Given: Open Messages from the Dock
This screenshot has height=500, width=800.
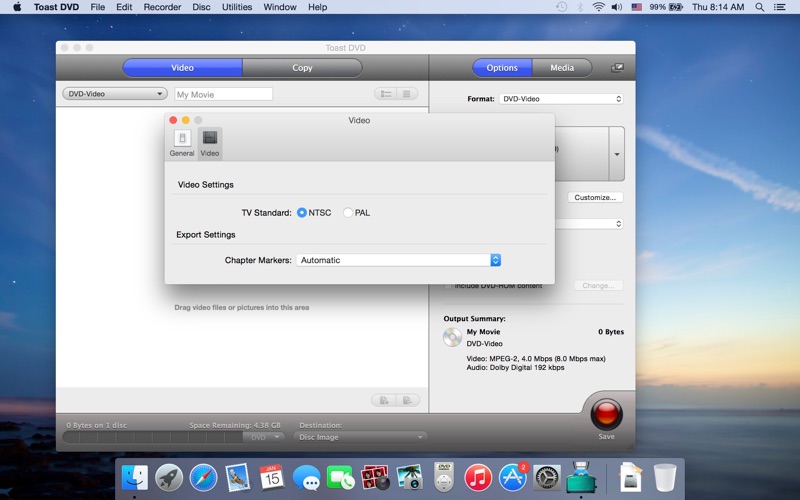Looking at the screenshot, I should point(306,479).
